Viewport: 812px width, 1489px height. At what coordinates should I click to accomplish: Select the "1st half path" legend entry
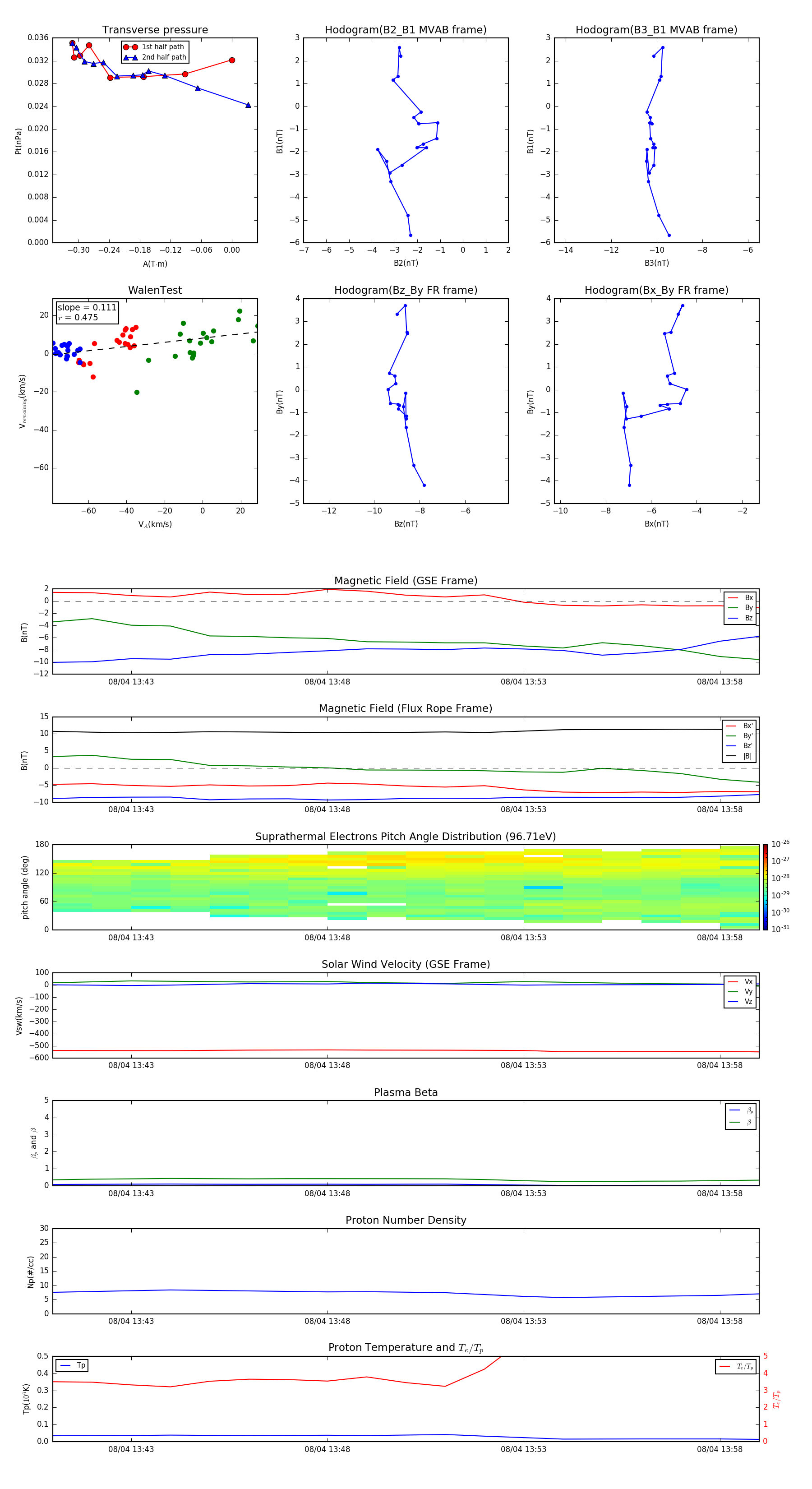155,47
